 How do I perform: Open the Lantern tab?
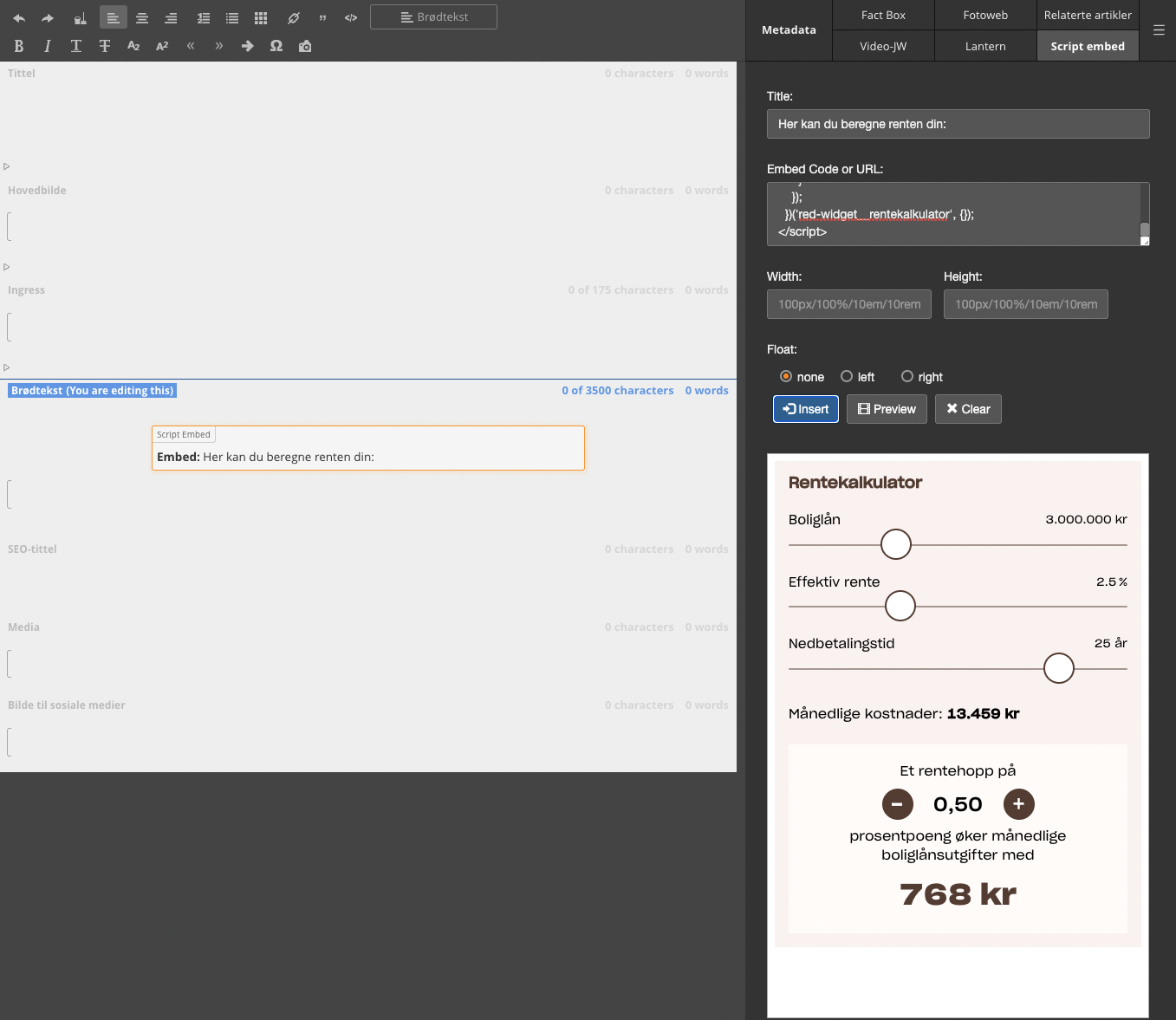tap(985, 46)
